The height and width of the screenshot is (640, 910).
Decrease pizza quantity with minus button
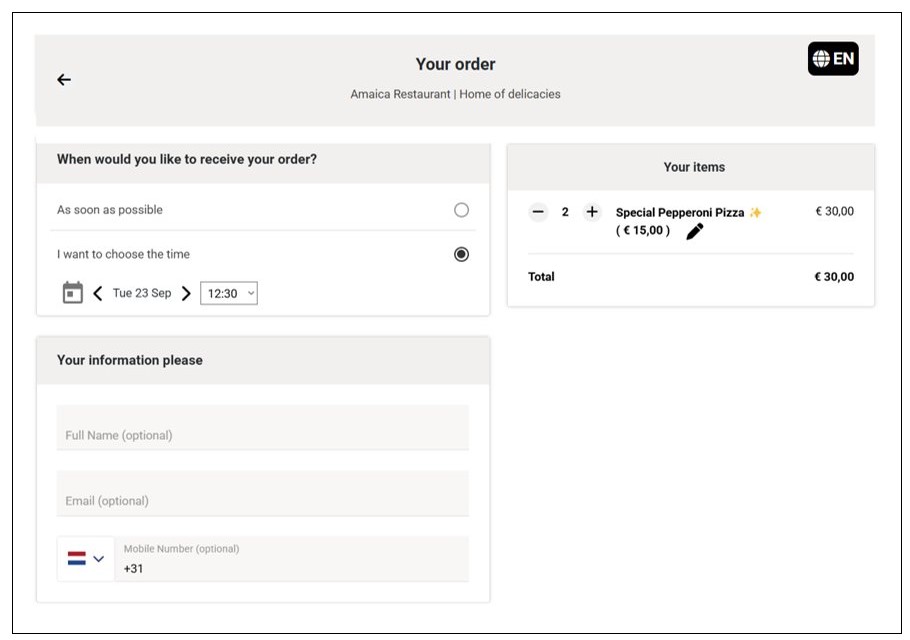[538, 212]
